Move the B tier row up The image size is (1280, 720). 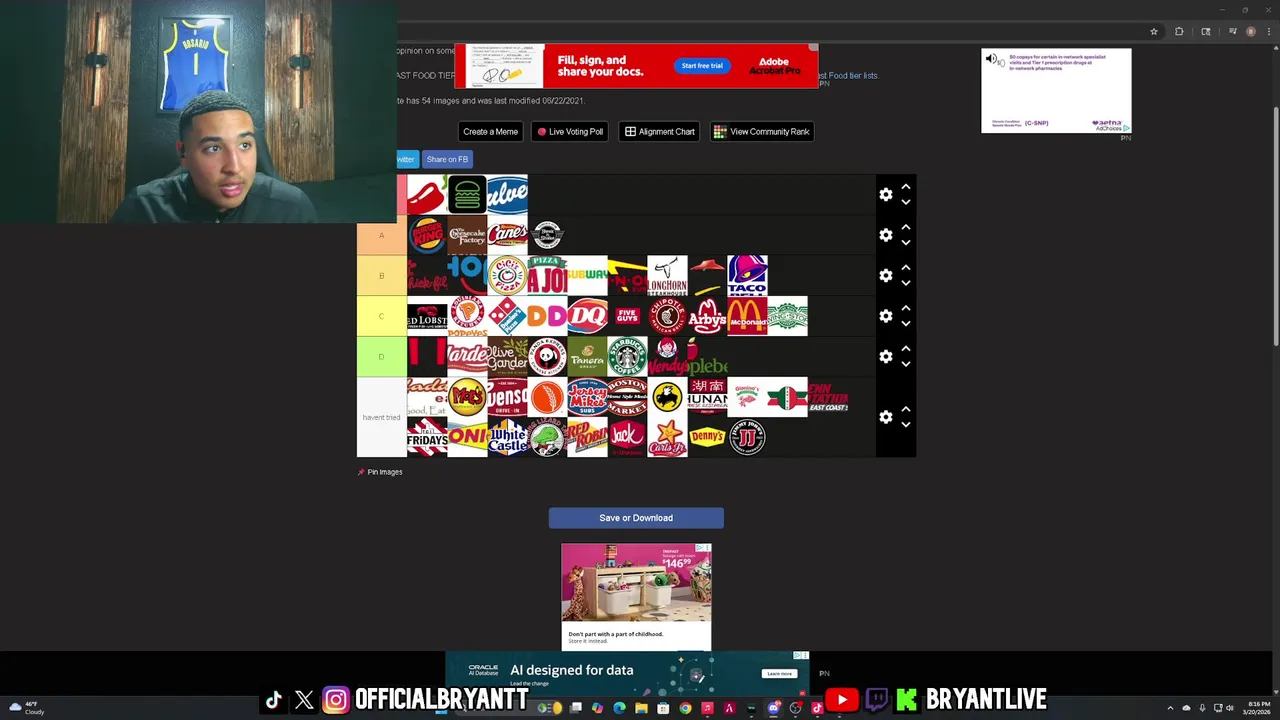click(x=906, y=268)
